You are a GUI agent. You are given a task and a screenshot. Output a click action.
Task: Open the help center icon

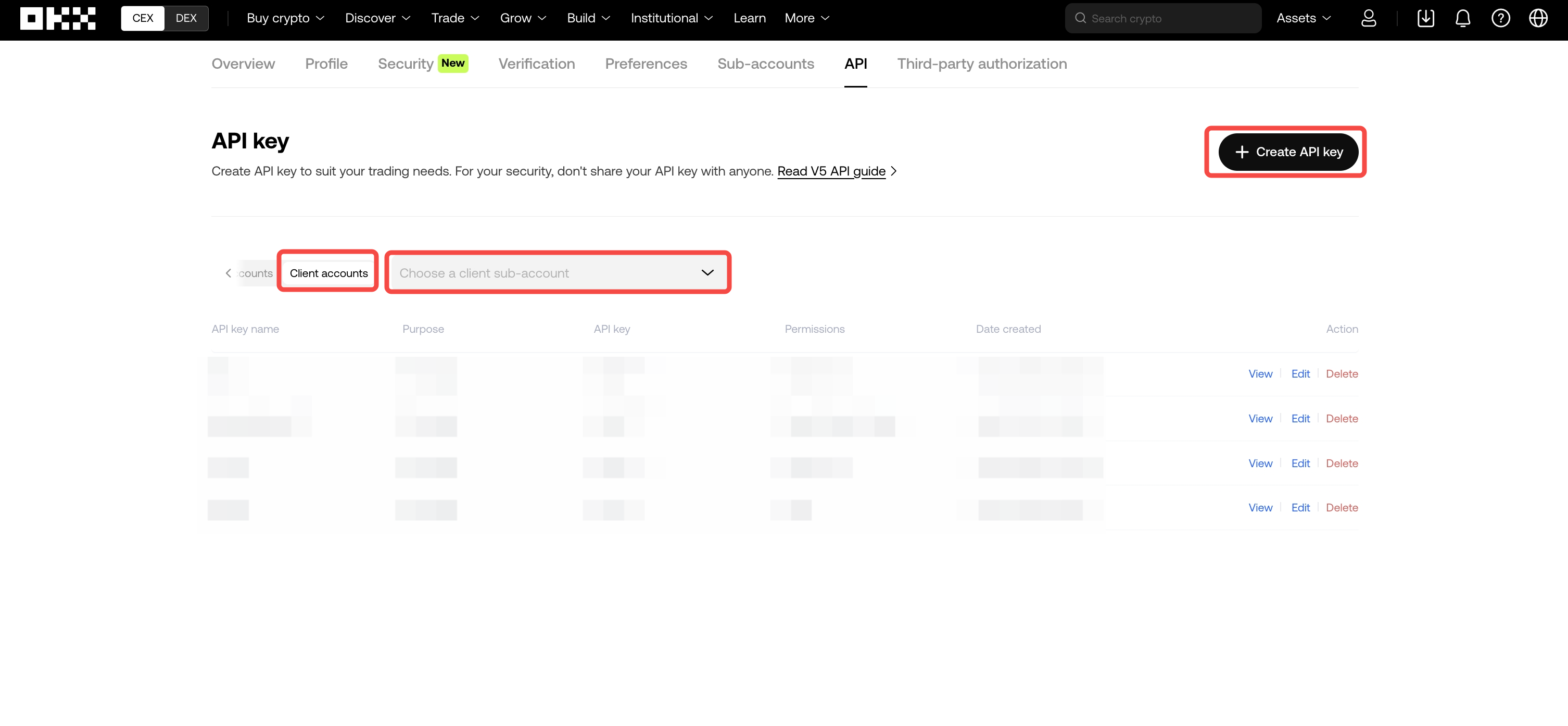coord(1500,18)
